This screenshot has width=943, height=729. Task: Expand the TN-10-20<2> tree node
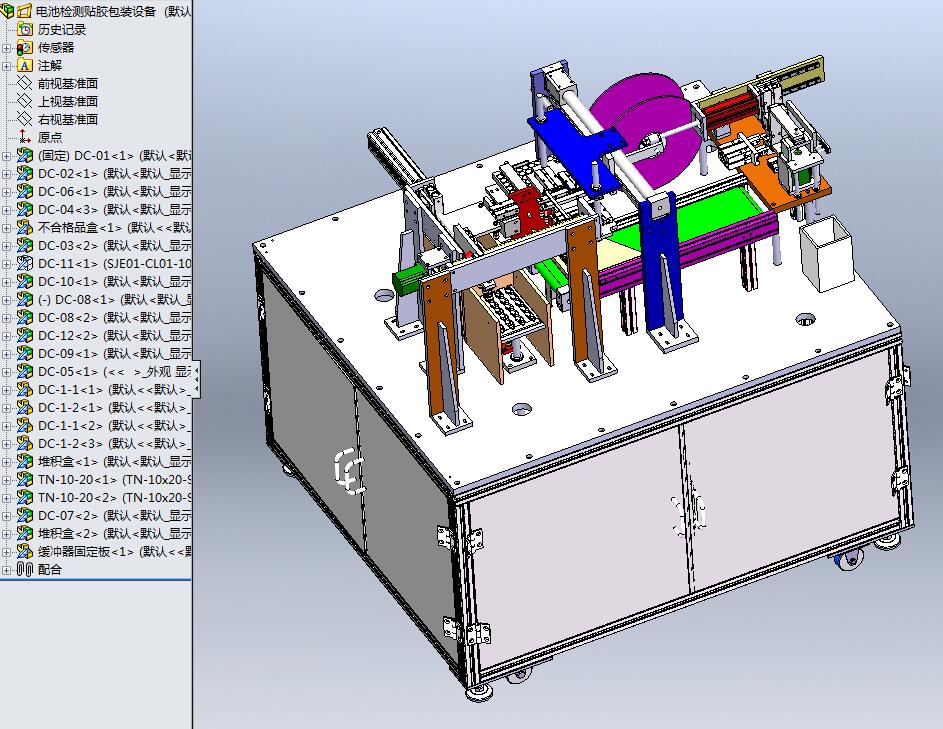click(x=6, y=498)
